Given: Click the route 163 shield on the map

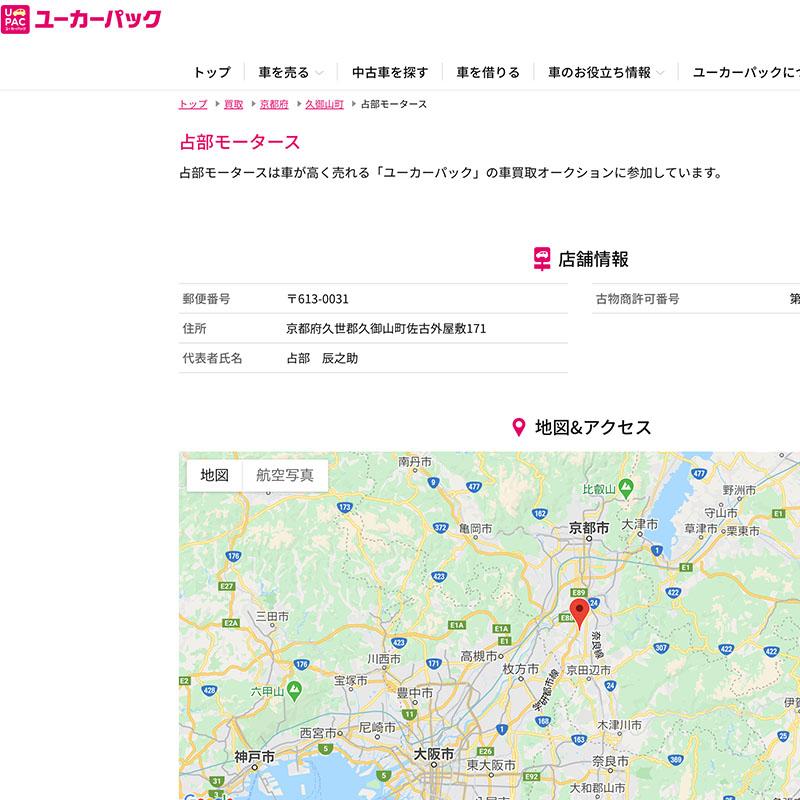Looking at the screenshot, I should (x=579, y=739).
